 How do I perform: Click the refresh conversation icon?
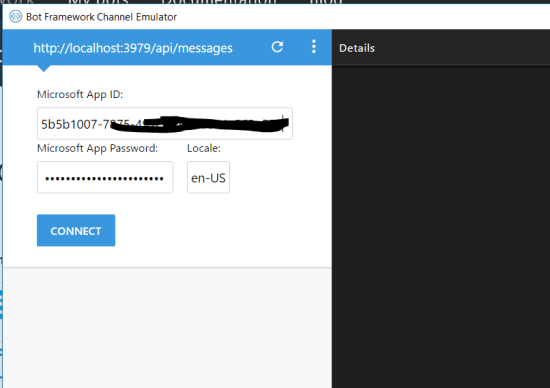(277, 47)
